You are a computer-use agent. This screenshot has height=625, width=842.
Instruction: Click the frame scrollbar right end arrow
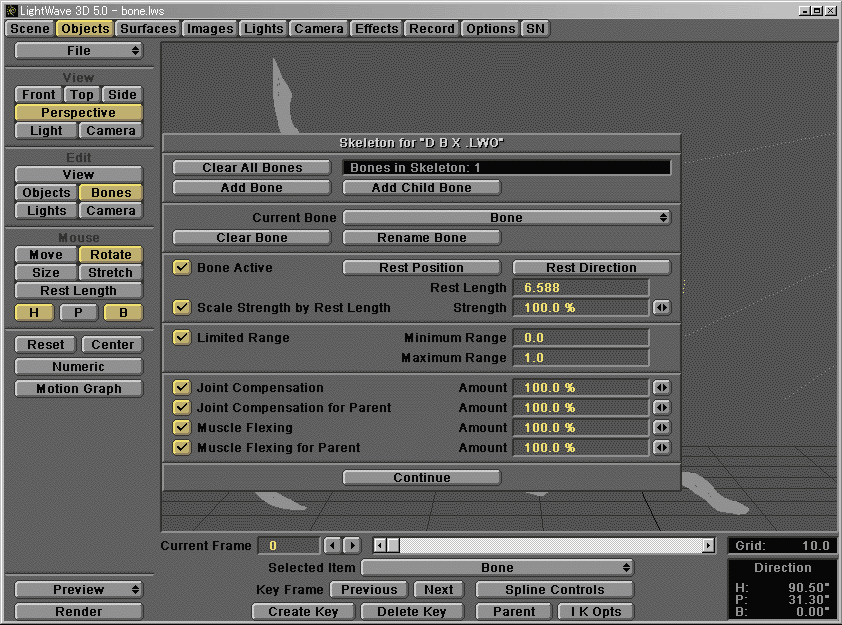click(708, 546)
